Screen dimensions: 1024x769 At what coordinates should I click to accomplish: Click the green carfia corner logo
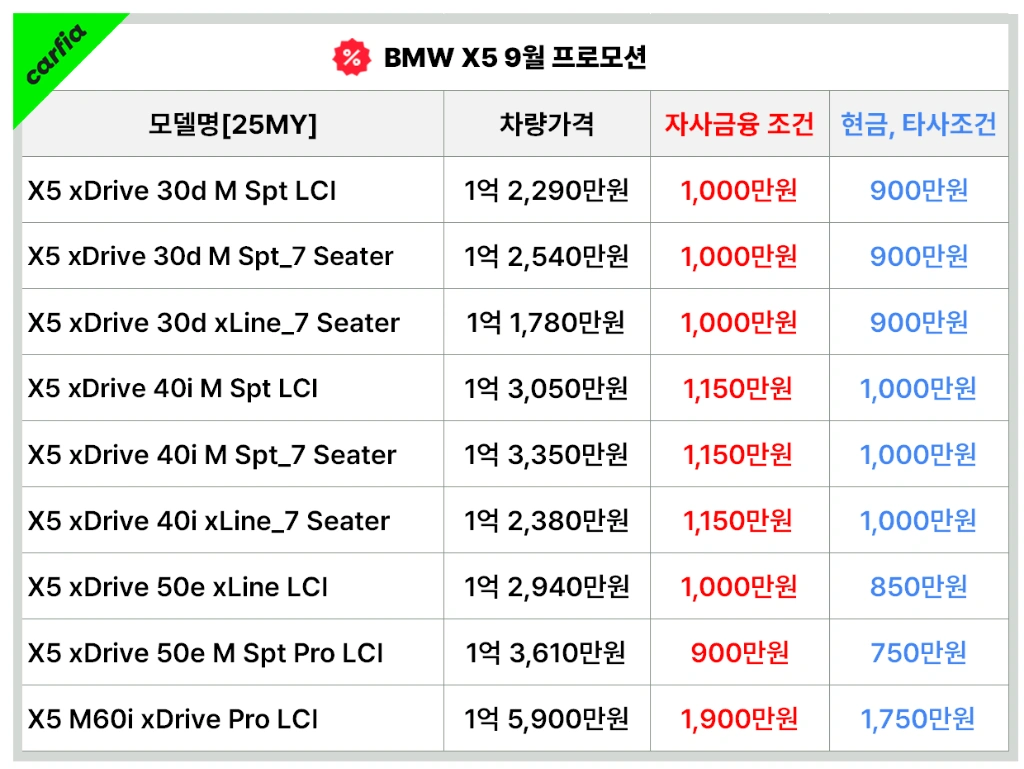[55, 56]
